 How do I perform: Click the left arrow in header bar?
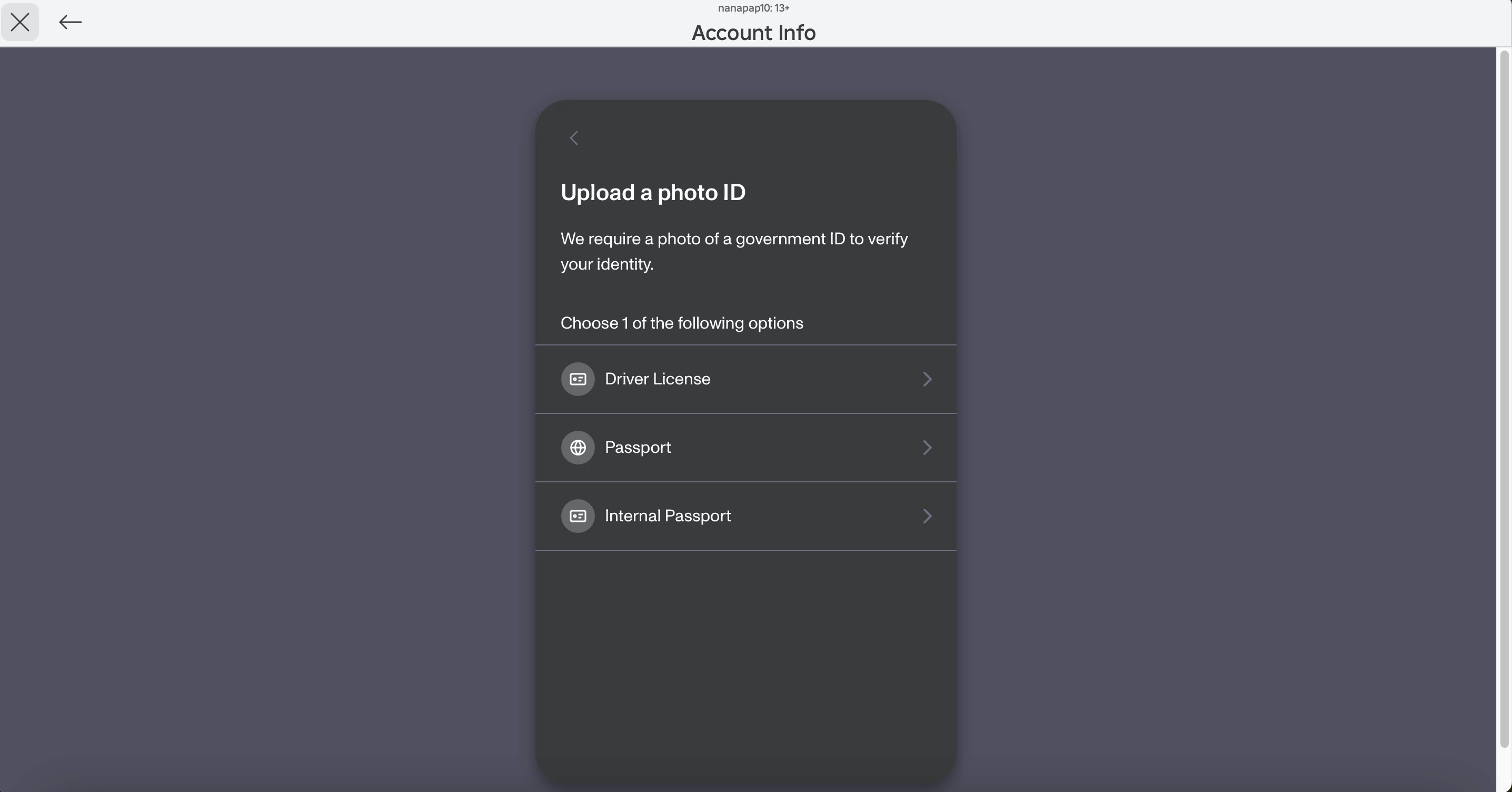(71, 22)
